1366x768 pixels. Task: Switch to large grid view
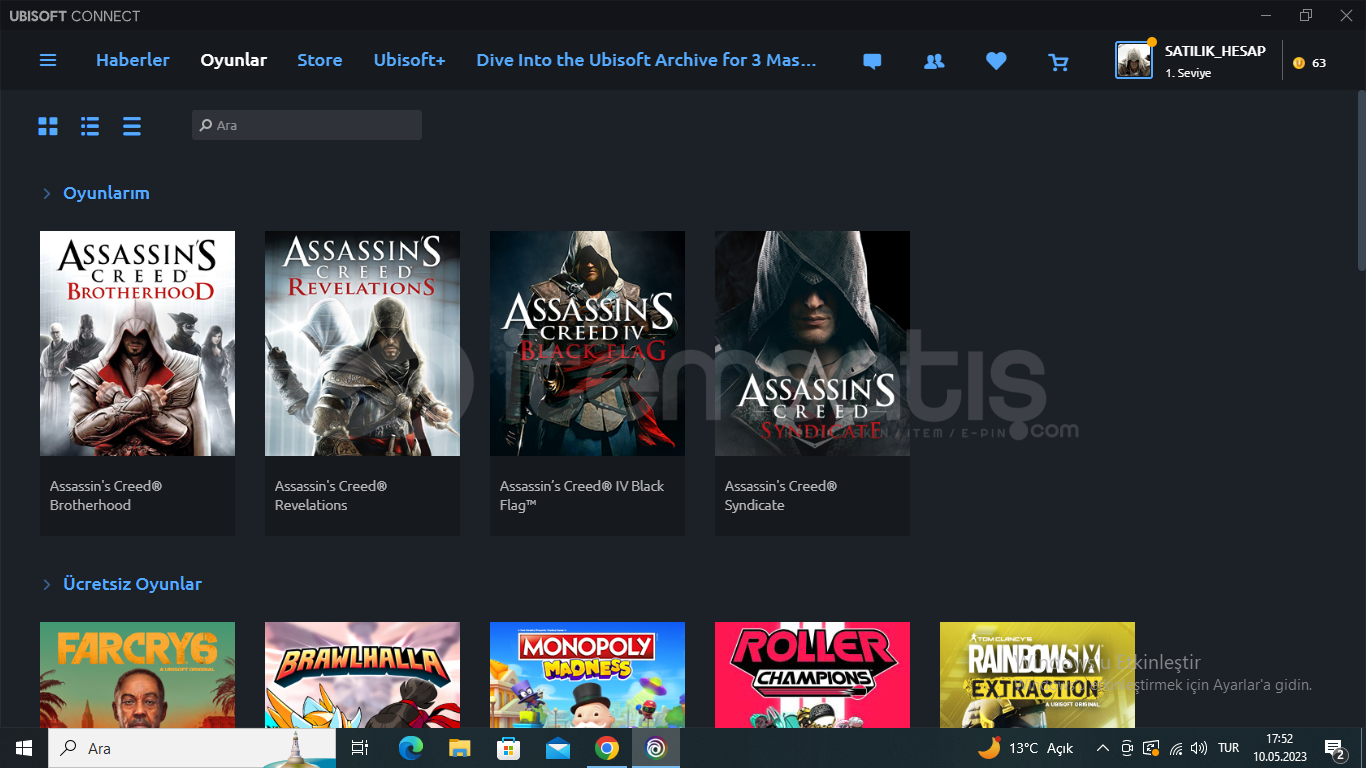point(48,126)
